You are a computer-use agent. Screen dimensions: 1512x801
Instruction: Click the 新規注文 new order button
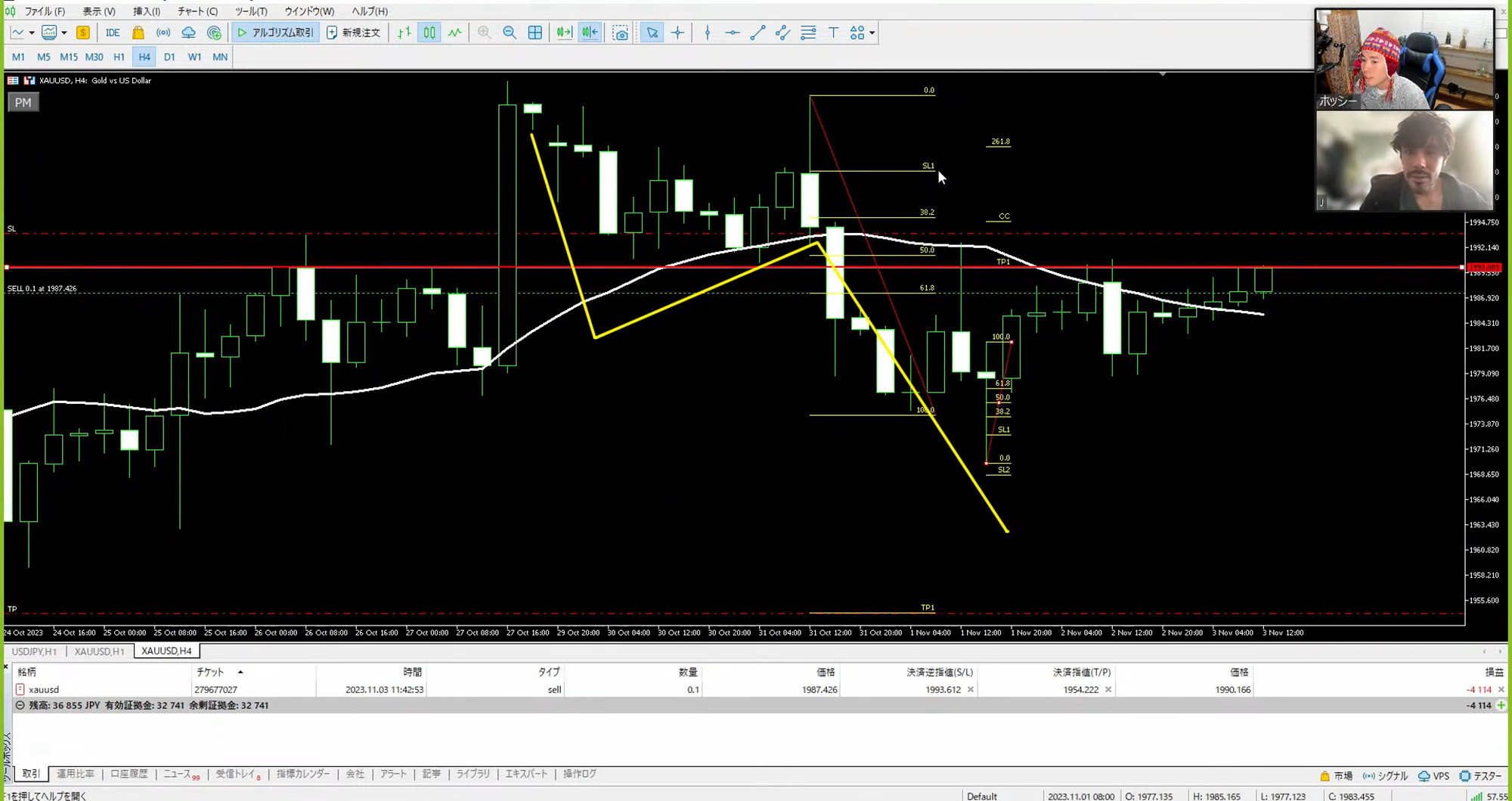tap(354, 33)
